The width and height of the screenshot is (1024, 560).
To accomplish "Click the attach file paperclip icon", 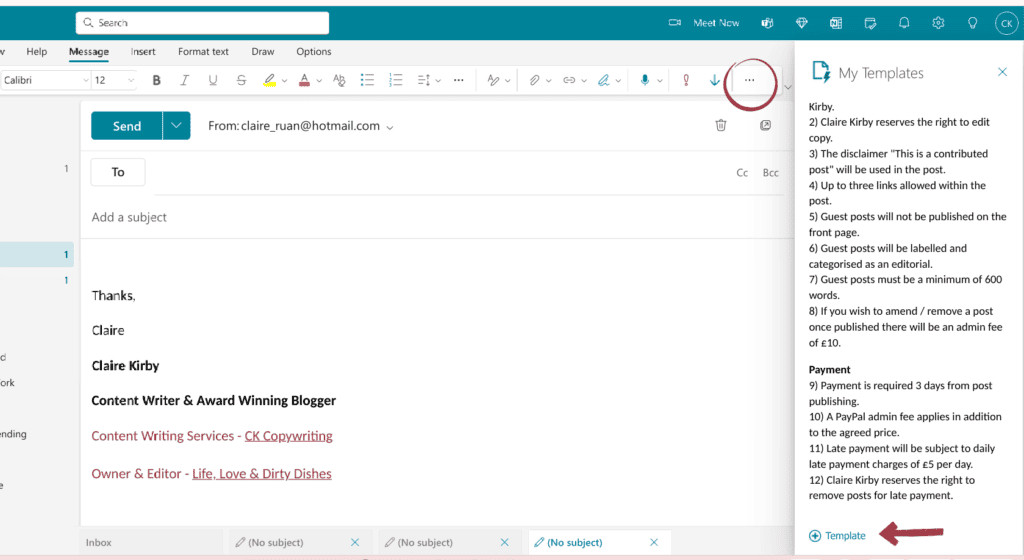I will [534, 80].
